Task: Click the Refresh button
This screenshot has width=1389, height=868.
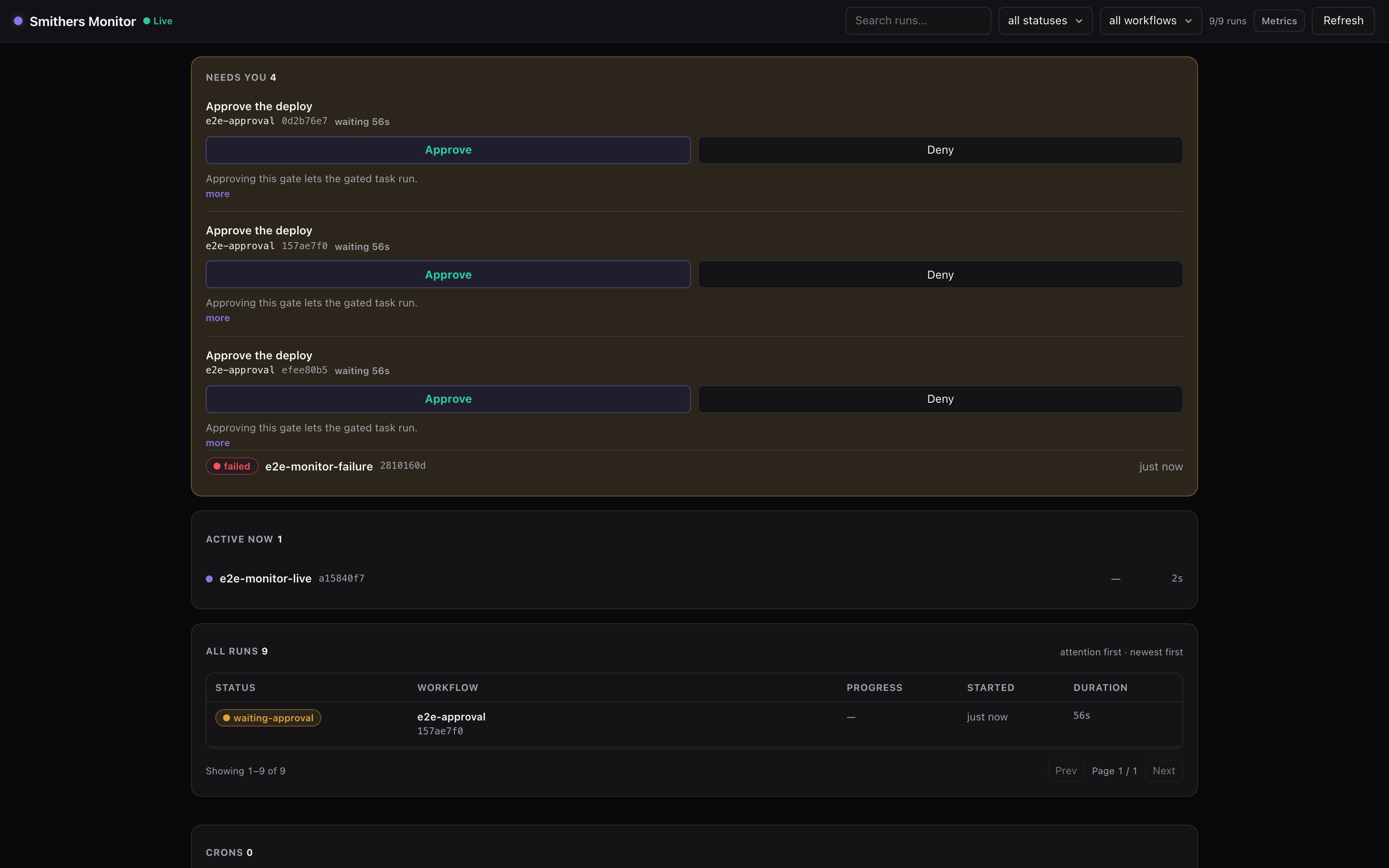Action: pyautogui.click(x=1343, y=21)
